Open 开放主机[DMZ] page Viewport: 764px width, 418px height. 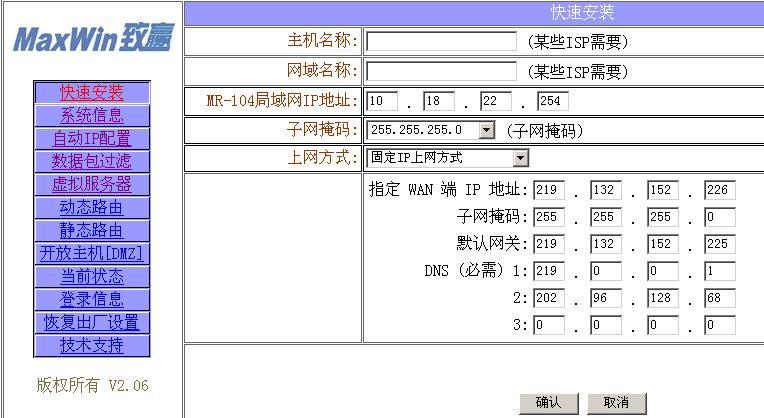coord(91,253)
